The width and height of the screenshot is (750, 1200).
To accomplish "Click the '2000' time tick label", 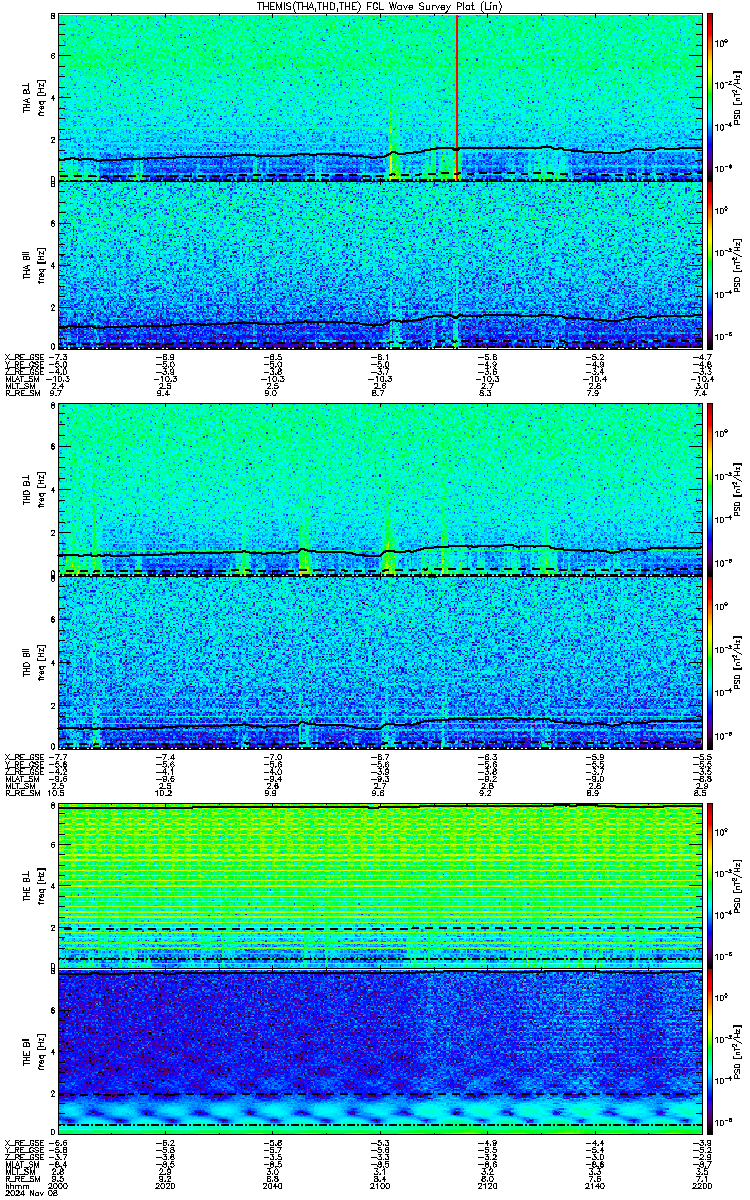I will 59,1185.
